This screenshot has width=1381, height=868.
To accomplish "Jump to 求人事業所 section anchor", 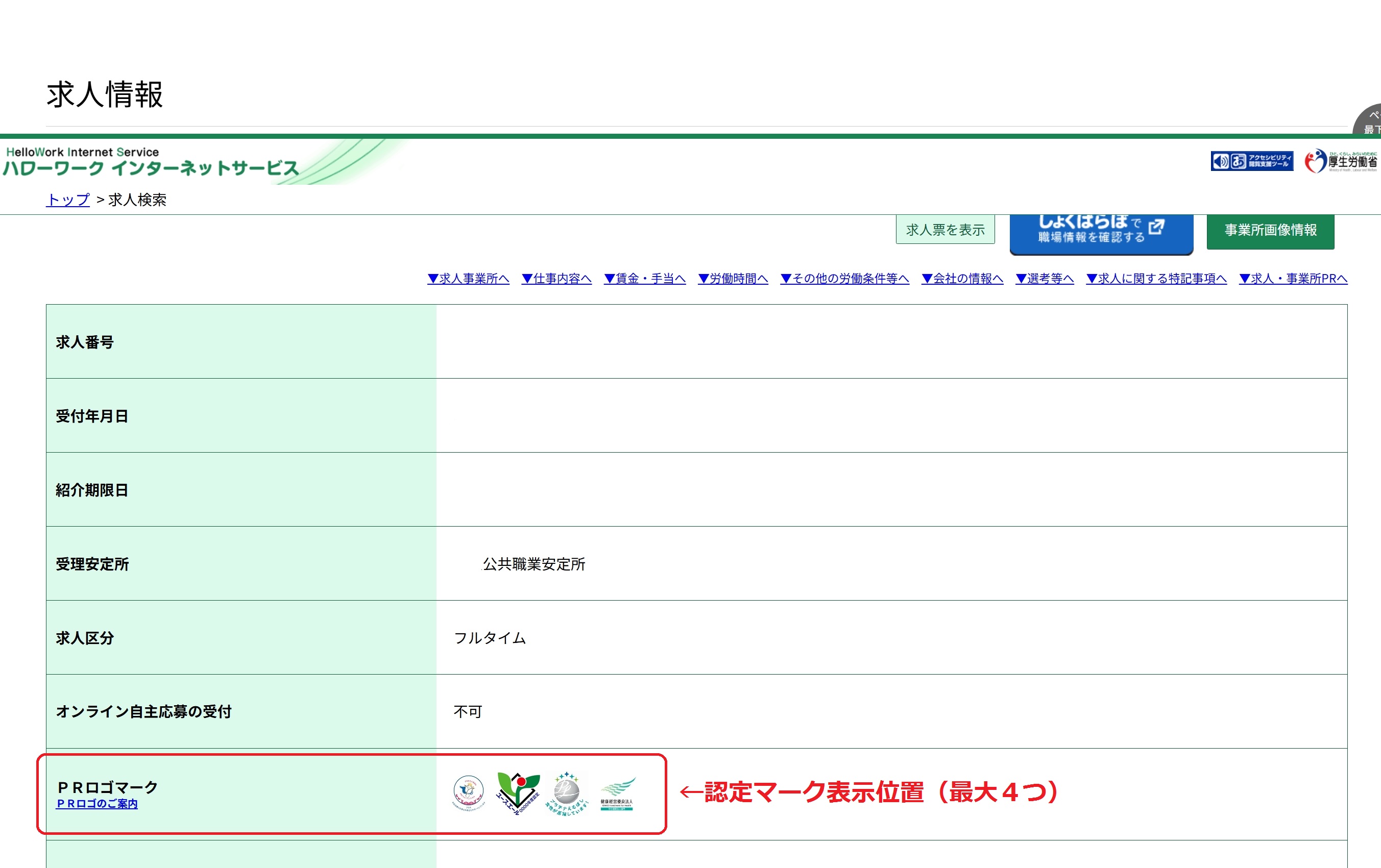I will [468, 279].
